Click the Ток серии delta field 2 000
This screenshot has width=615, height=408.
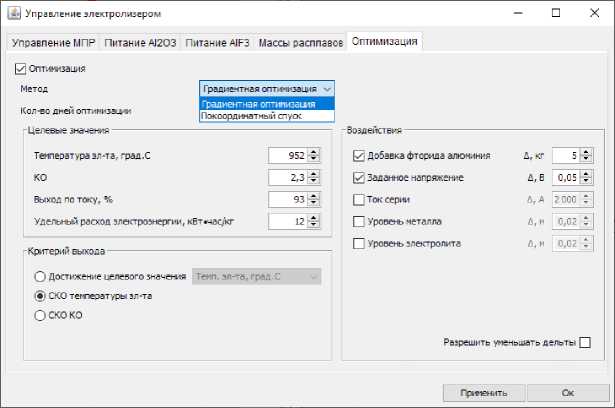(x=566, y=200)
